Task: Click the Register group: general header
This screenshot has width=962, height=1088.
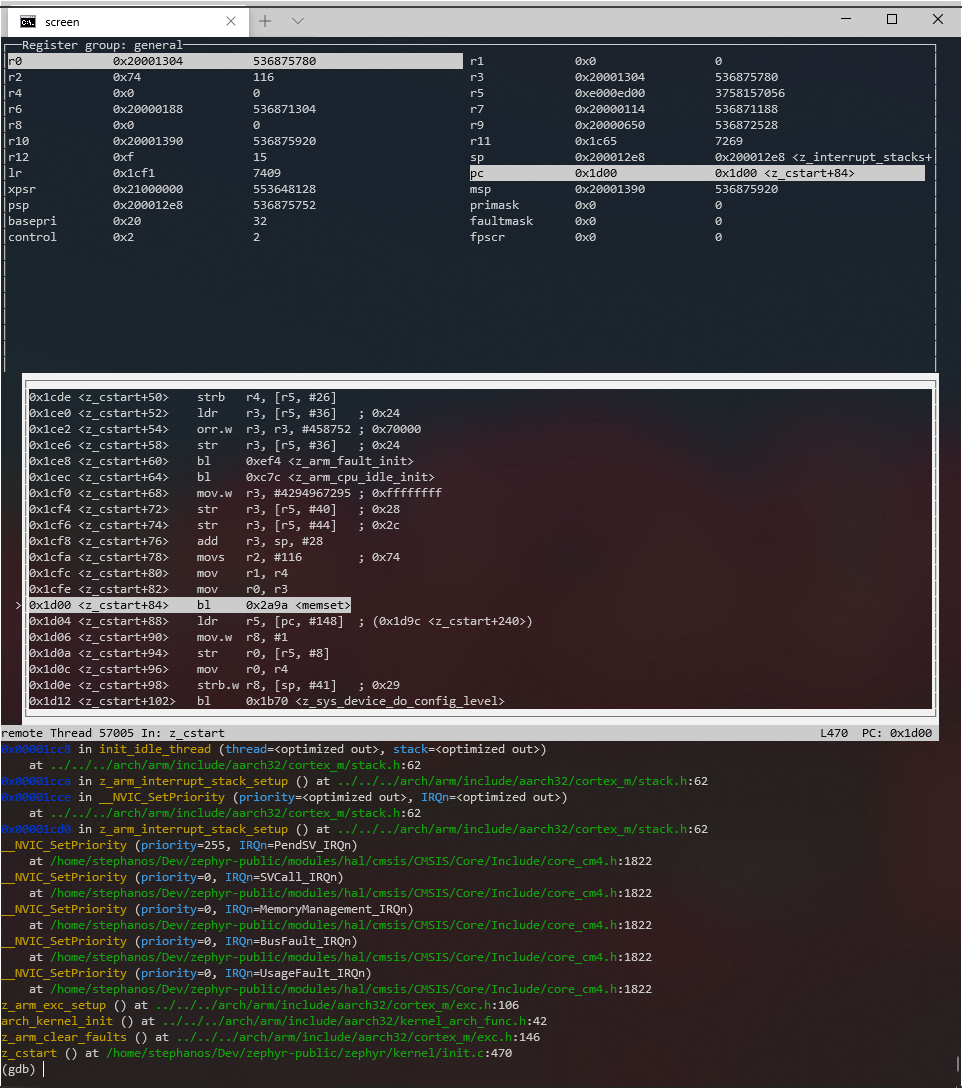Action: tap(95, 44)
